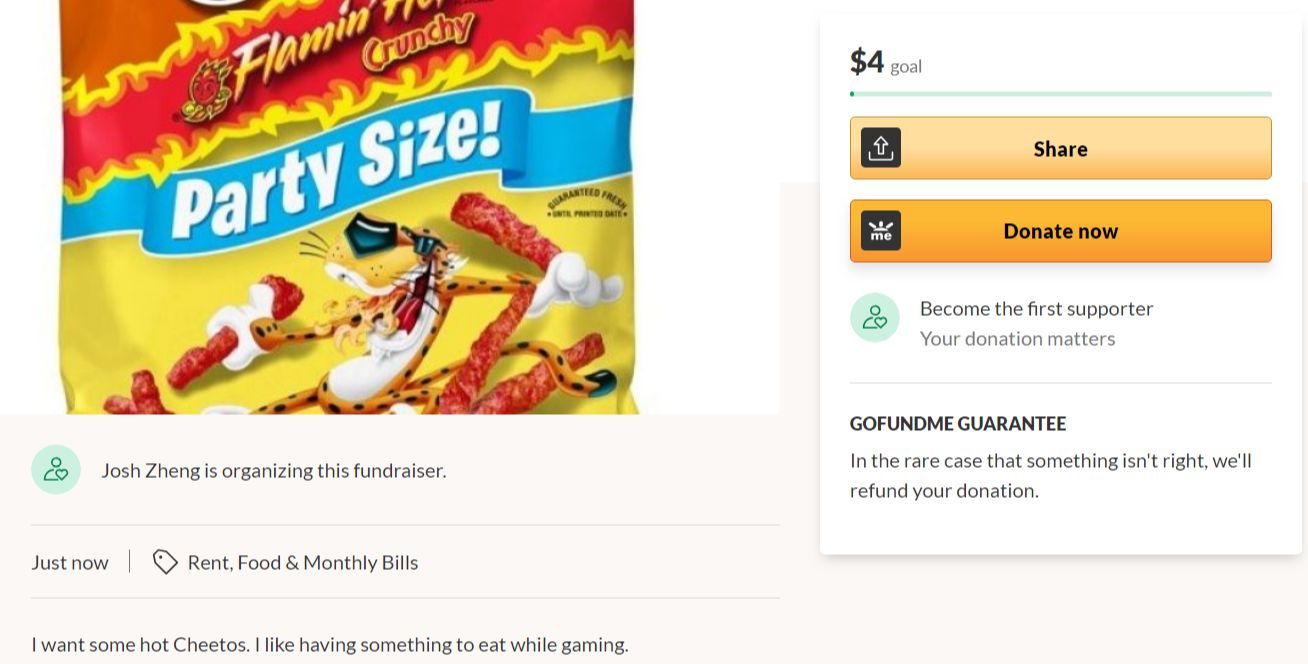
Task: Click Josh Zheng's organizer avatar icon
Action: [x=55, y=468]
